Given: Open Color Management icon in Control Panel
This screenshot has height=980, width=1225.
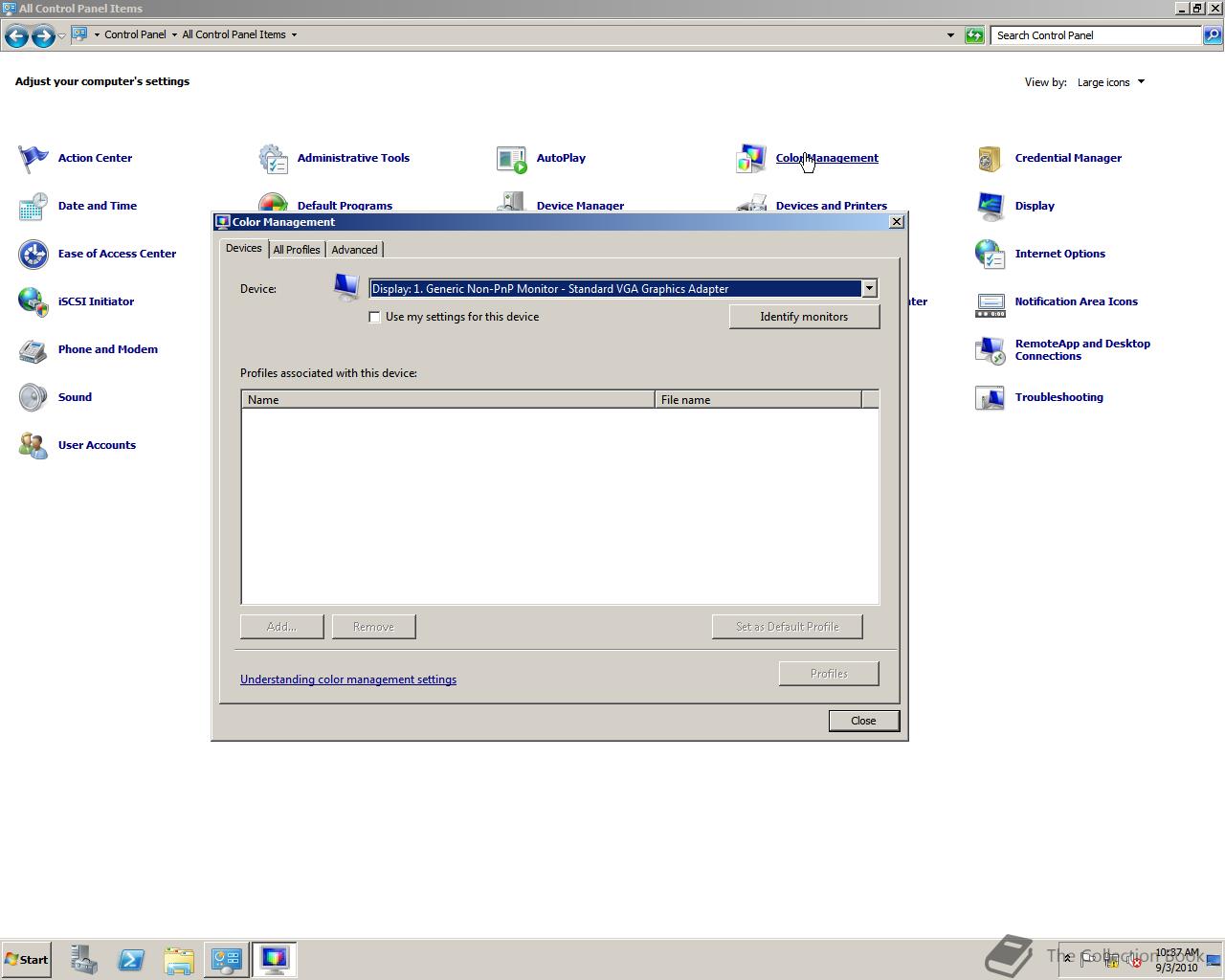Looking at the screenshot, I should pyautogui.click(x=751, y=158).
